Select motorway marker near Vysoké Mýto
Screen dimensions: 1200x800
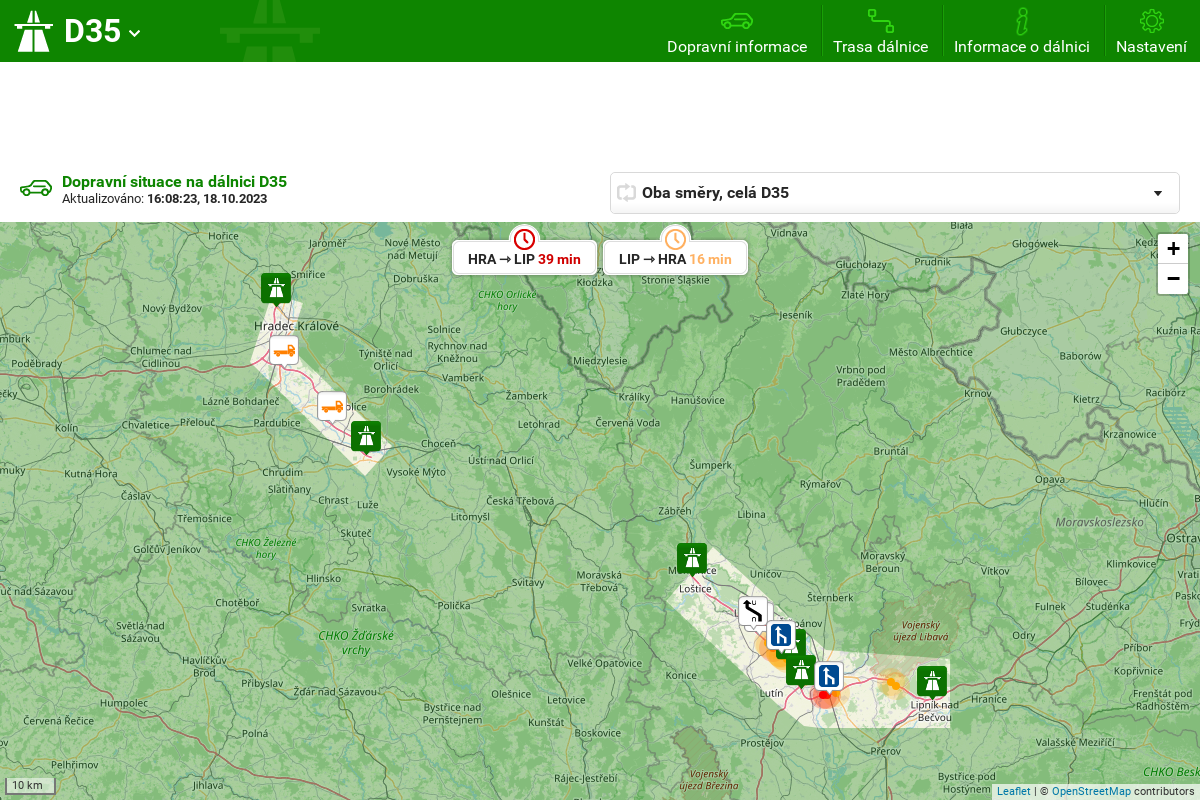click(x=366, y=436)
